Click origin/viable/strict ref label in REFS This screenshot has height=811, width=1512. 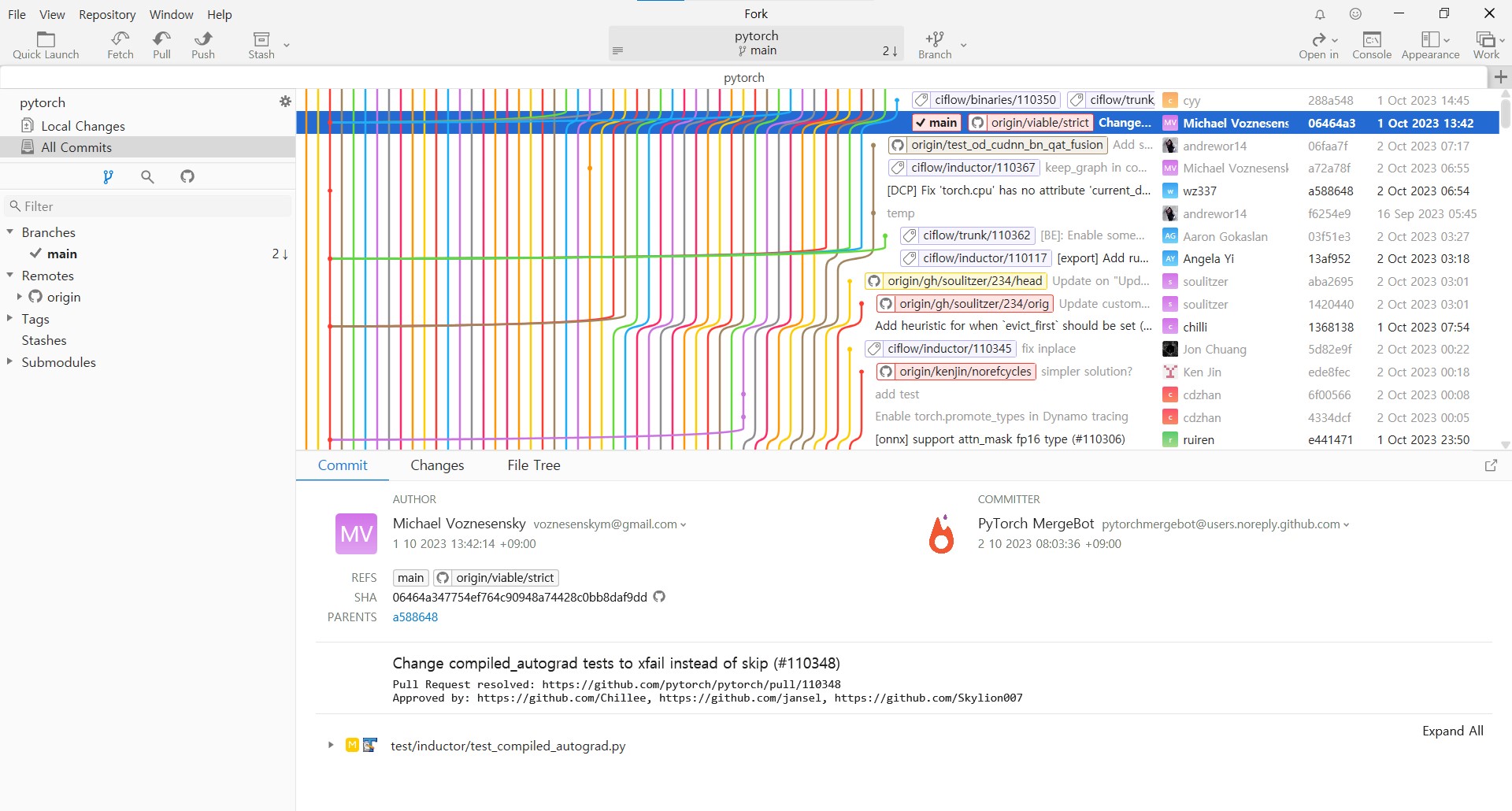pos(496,578)
